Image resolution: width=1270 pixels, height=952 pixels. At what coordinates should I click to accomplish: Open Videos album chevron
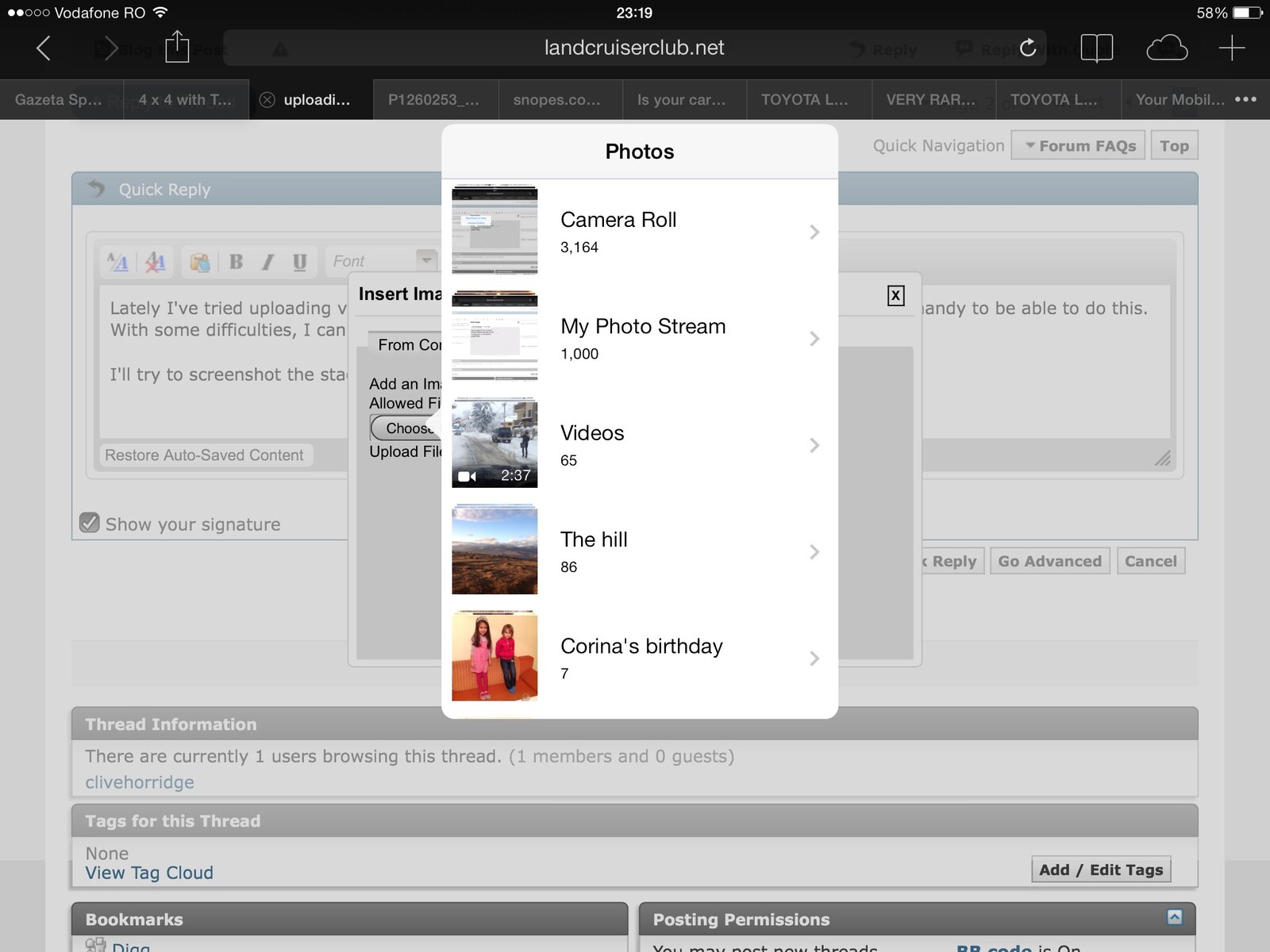(x=814, y=445)
